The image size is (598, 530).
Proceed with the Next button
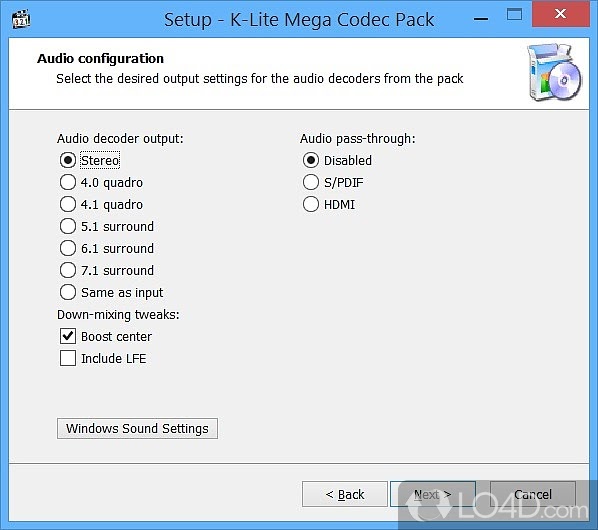point(433,494)
